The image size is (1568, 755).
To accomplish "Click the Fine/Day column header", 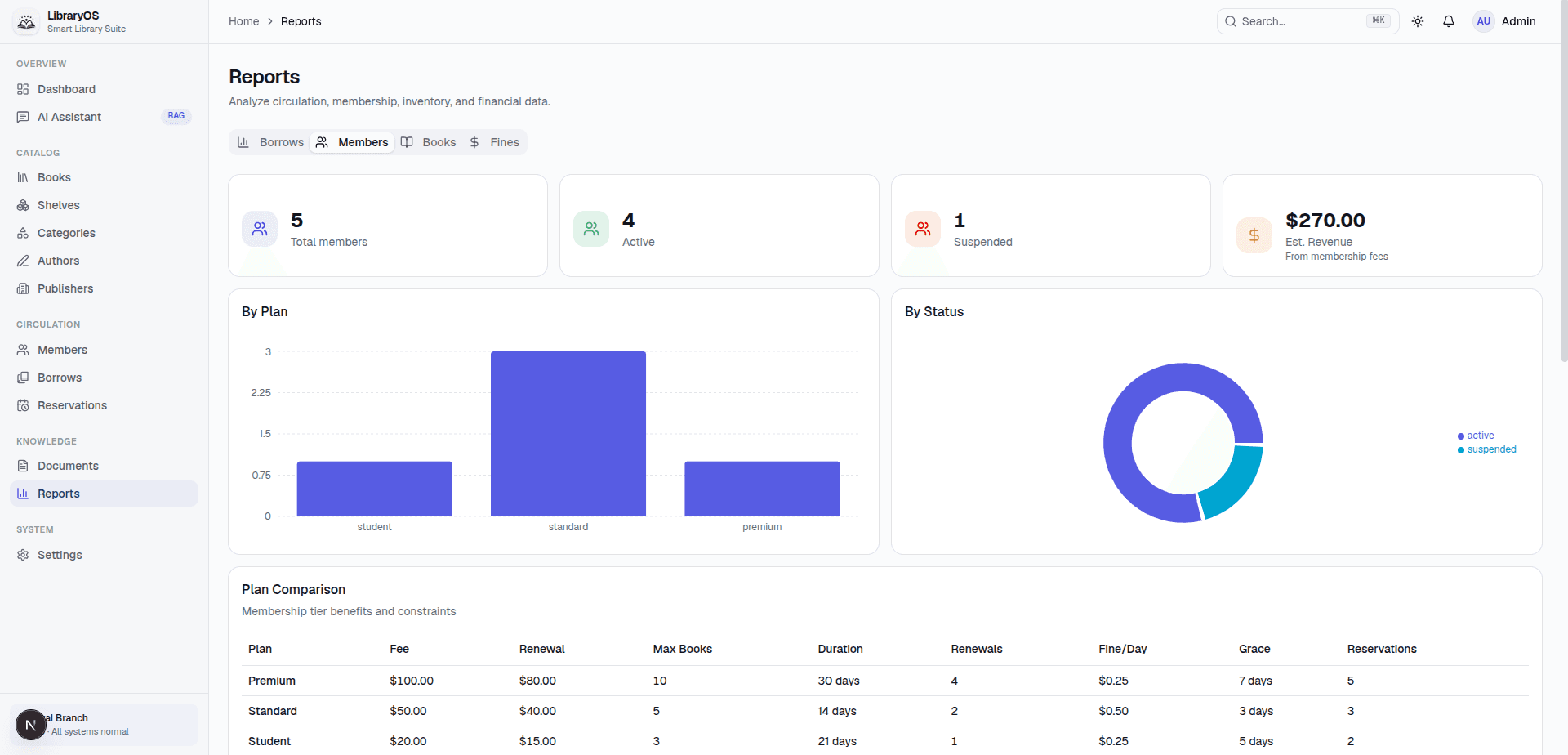I will pyautogui.click(x=1123, y=649).
